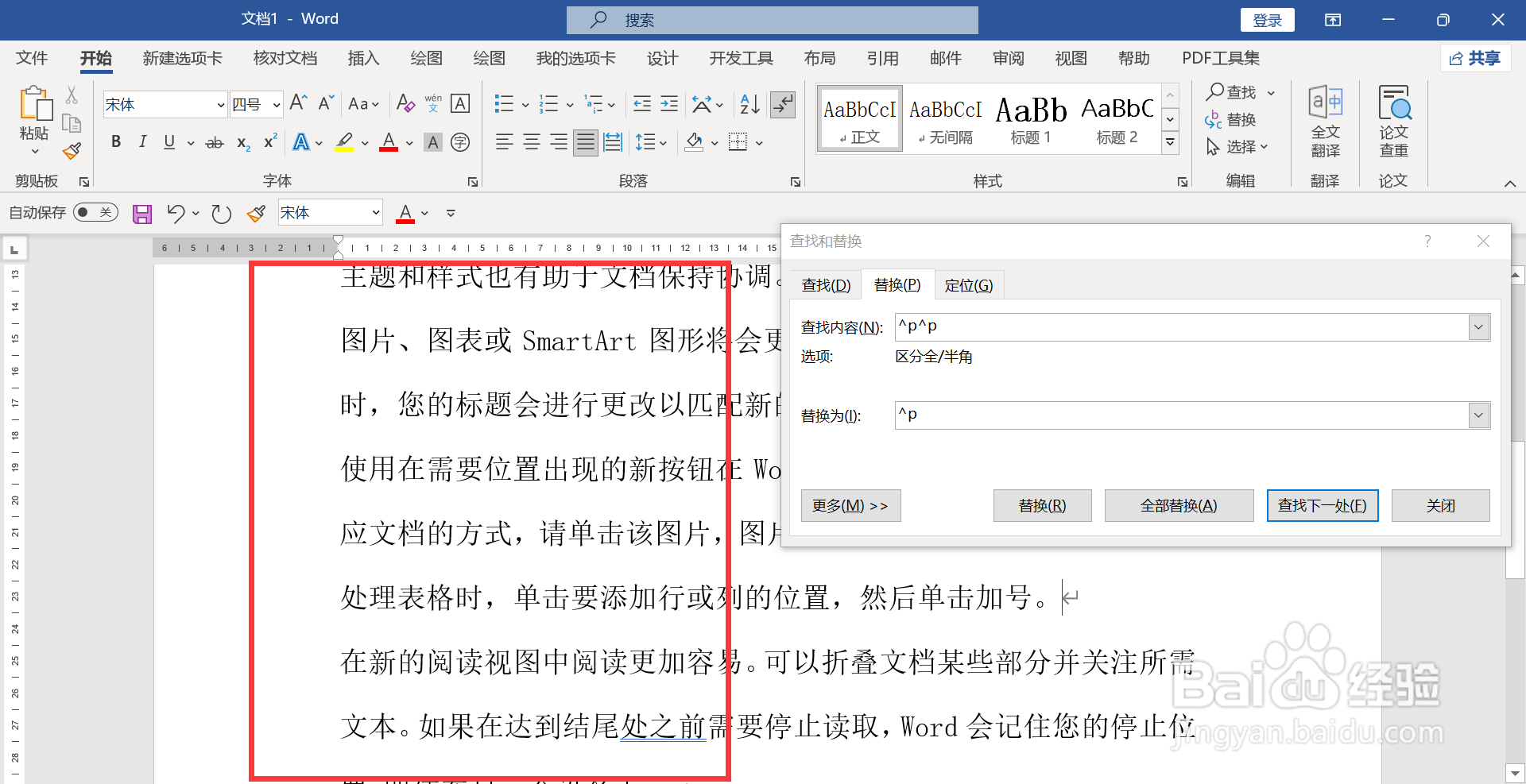Open the Layout ribbon tab
Viewport: 1526px width, 784px height.
click(819, 58)
